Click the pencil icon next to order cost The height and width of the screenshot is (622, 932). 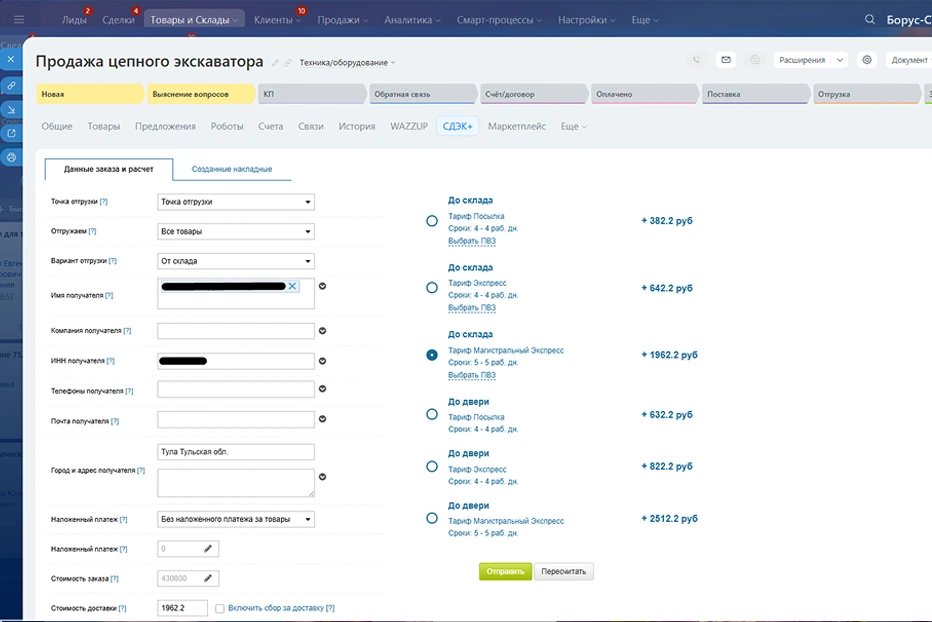click(x=208, y=578)
